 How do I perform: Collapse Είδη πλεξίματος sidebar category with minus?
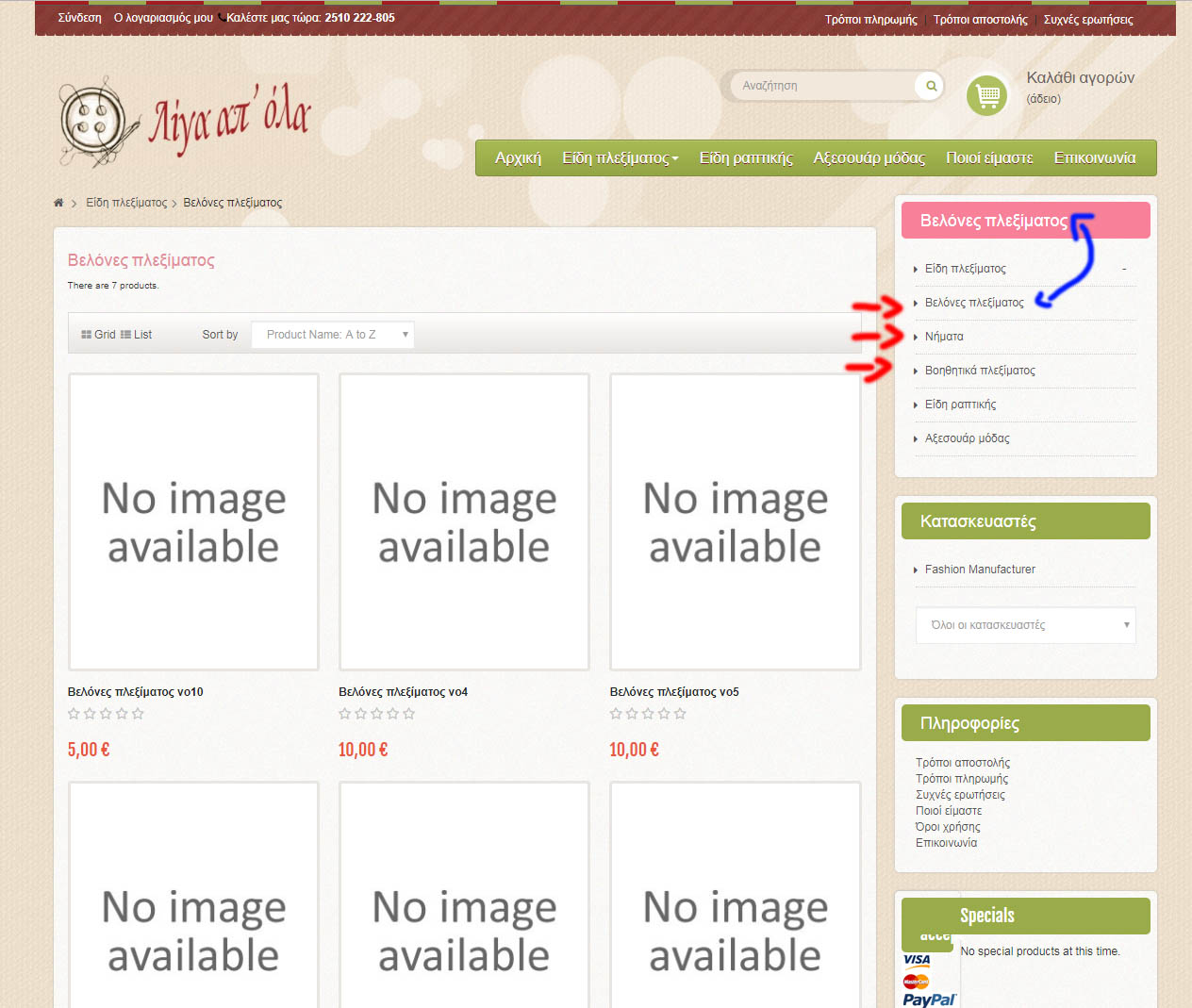[1124, 269]
